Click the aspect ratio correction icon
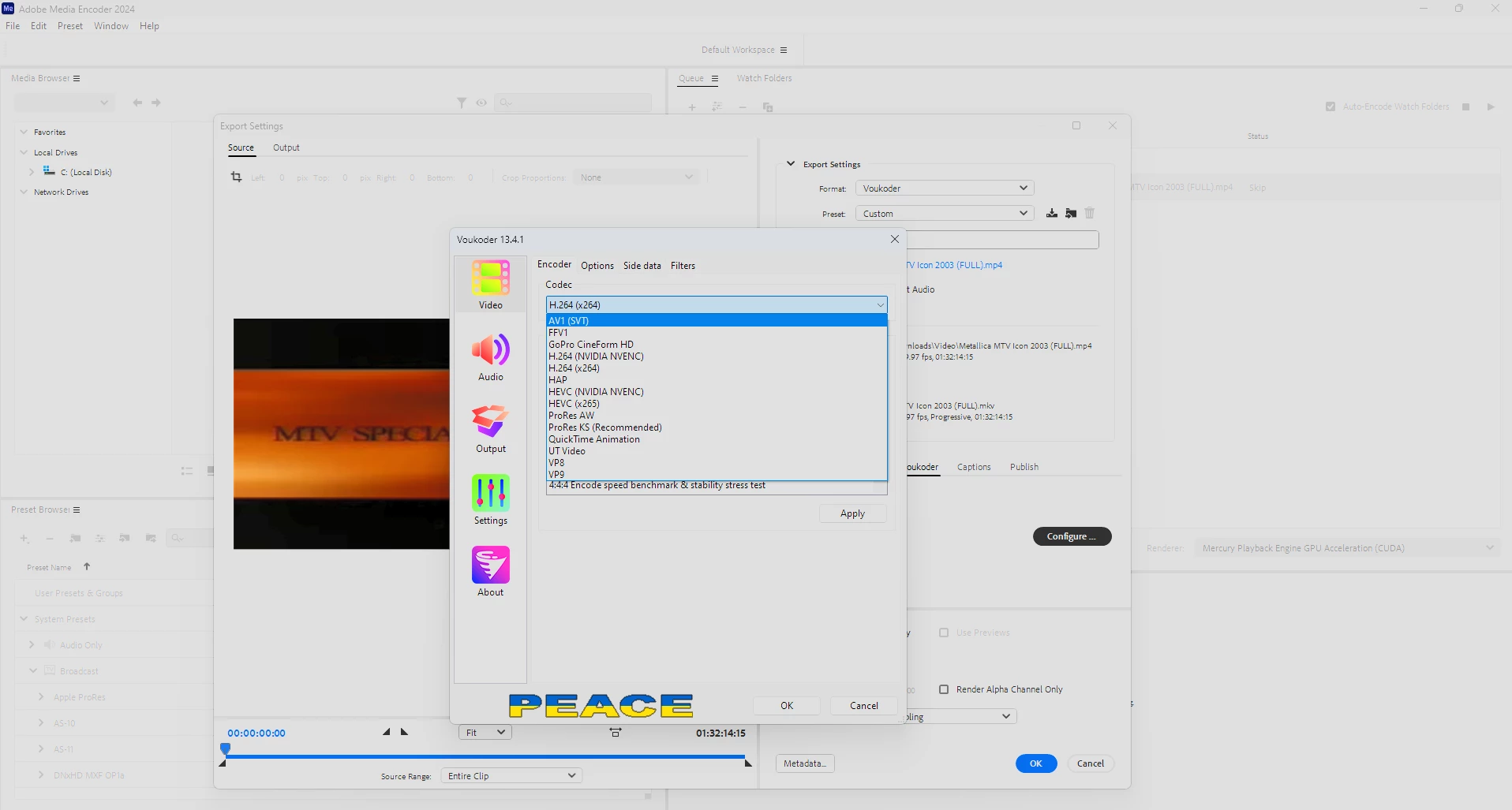 [x=616, y=732]
